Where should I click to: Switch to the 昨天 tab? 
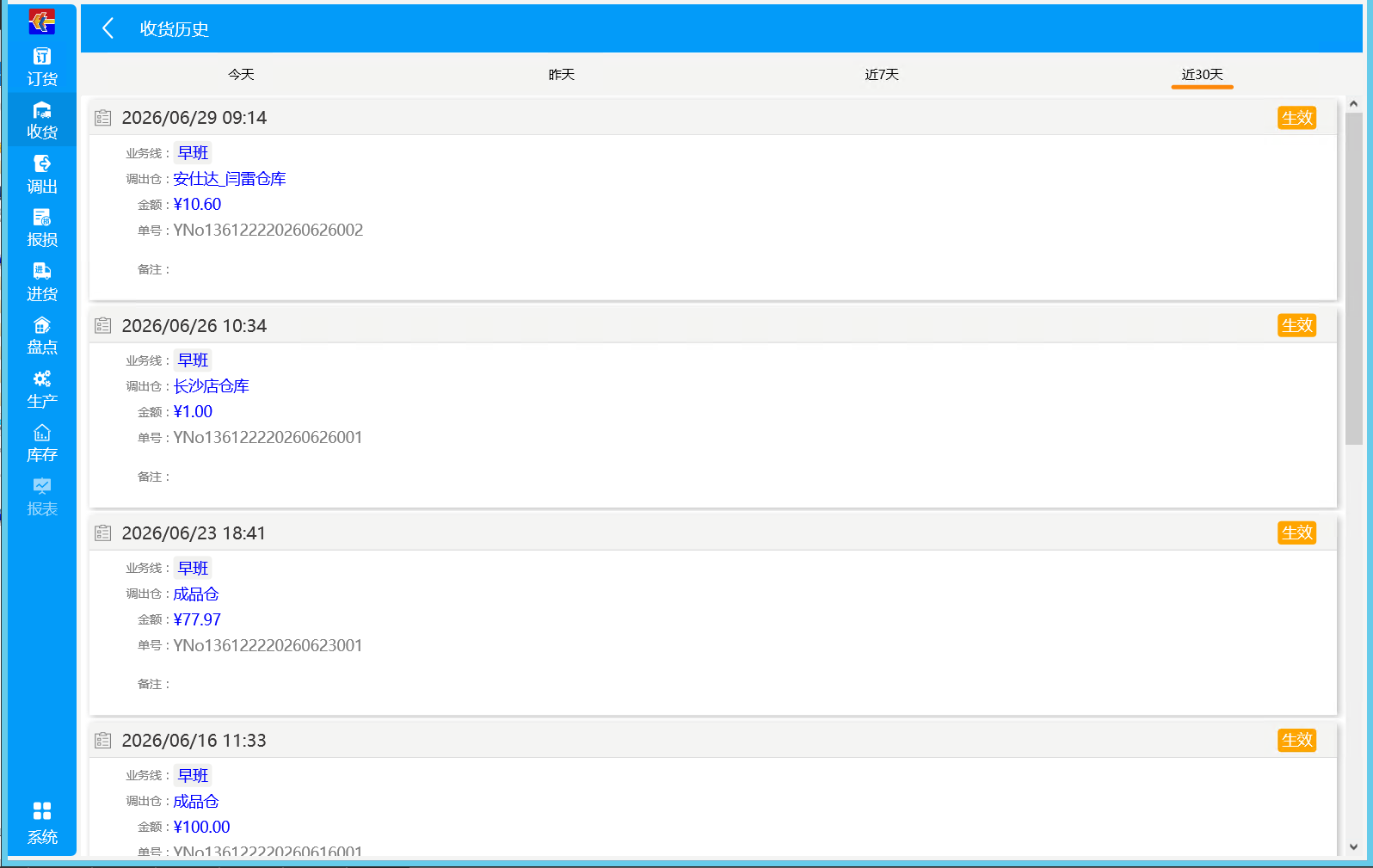(562, 75)
